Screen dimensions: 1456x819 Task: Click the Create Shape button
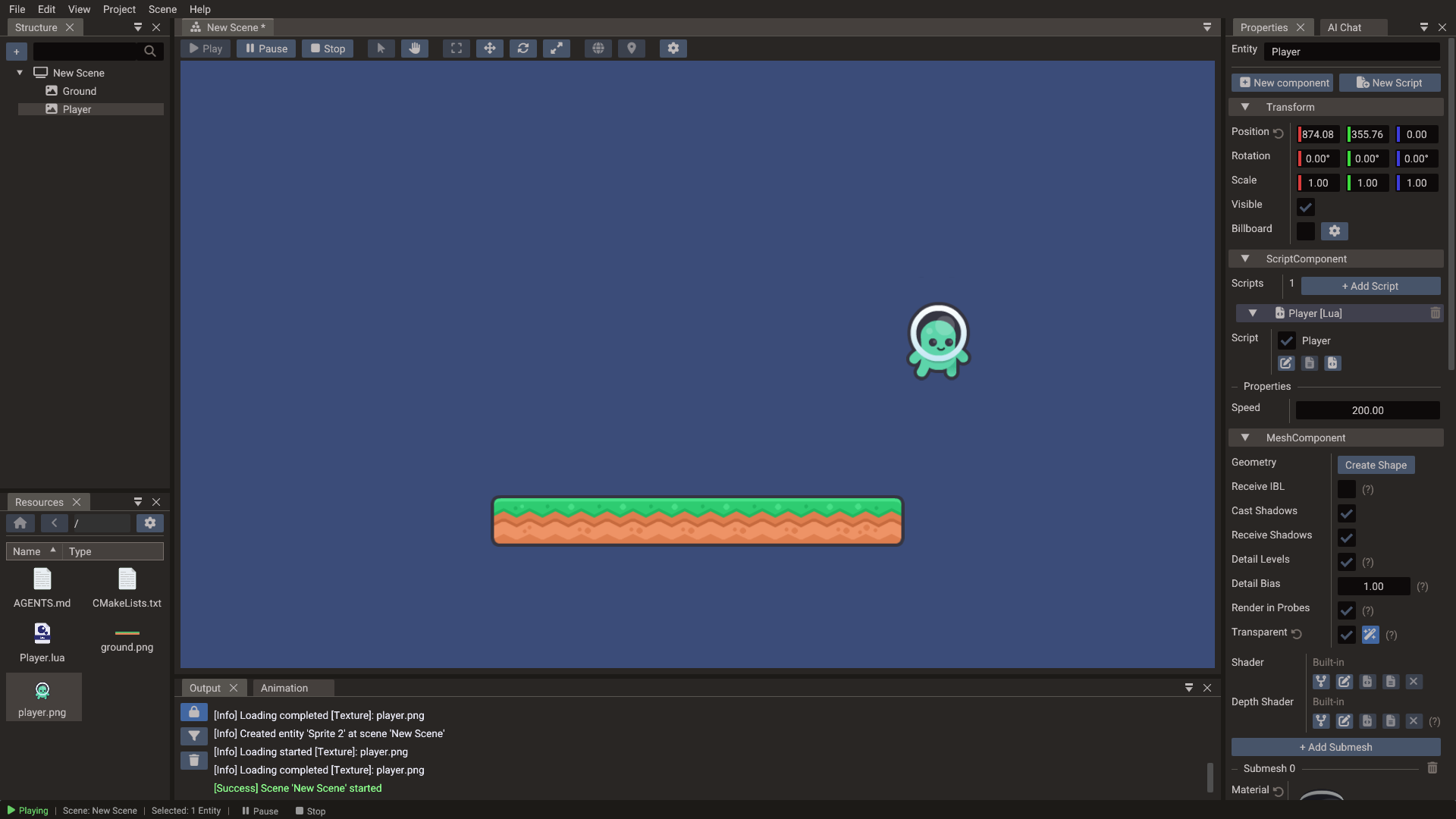1376,465
